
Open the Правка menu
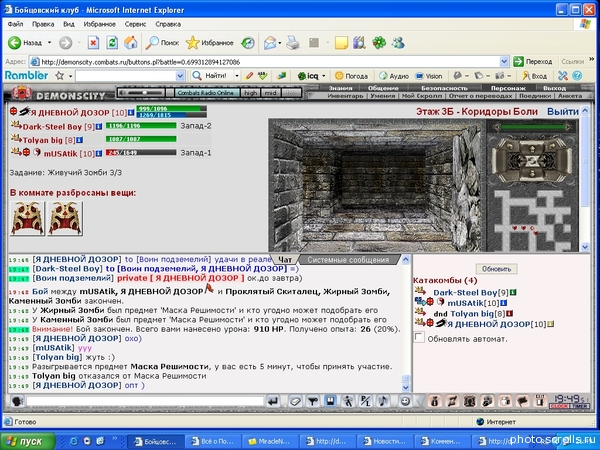pyautogui.click(x=43, y=24)
